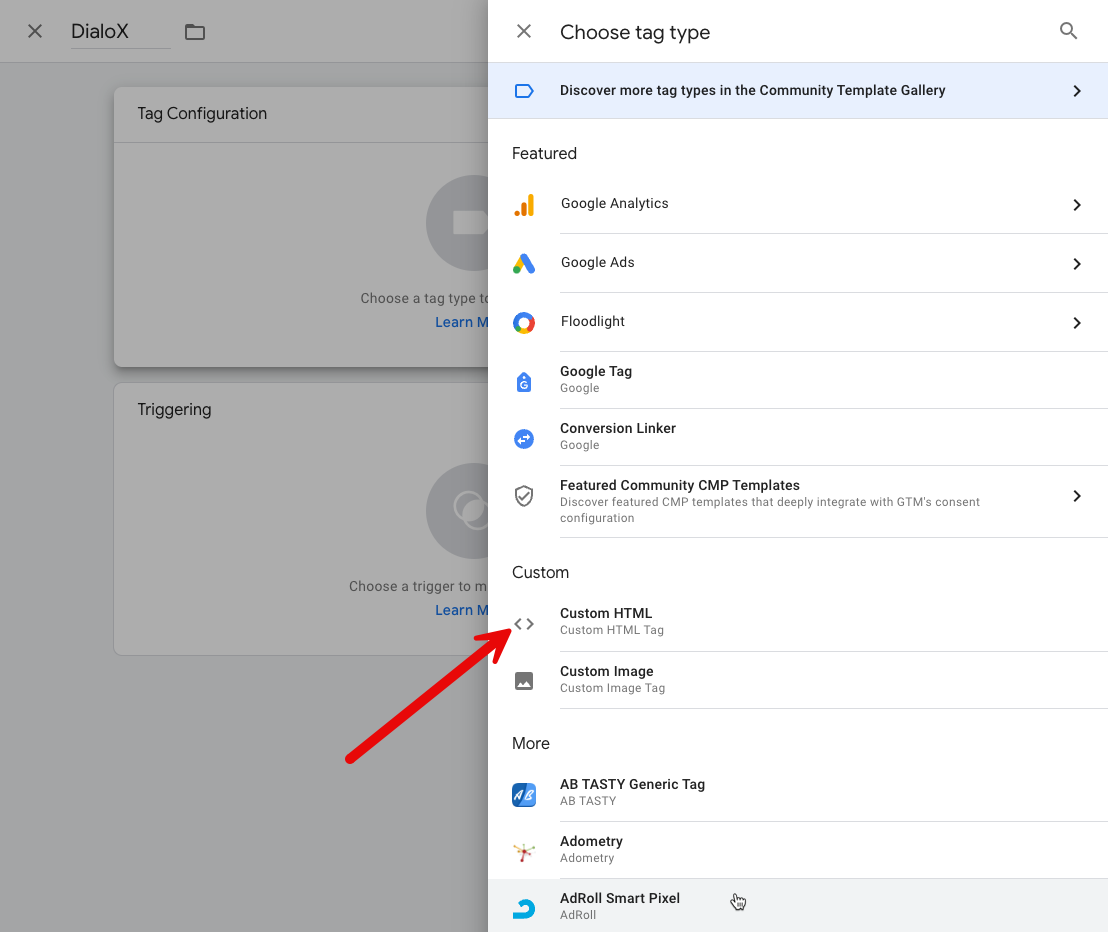This screenshot has width=1108, height=932.
Task: Click the Google Analytics bar chart icon
Action: pos(524,205)
